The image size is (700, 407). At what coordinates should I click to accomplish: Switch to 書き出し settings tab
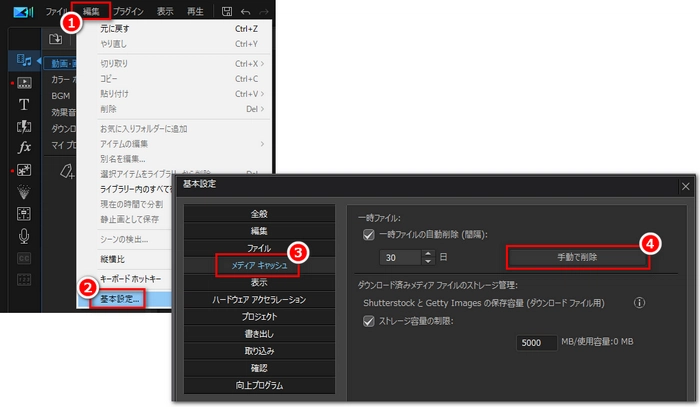(x=259, y=334)
